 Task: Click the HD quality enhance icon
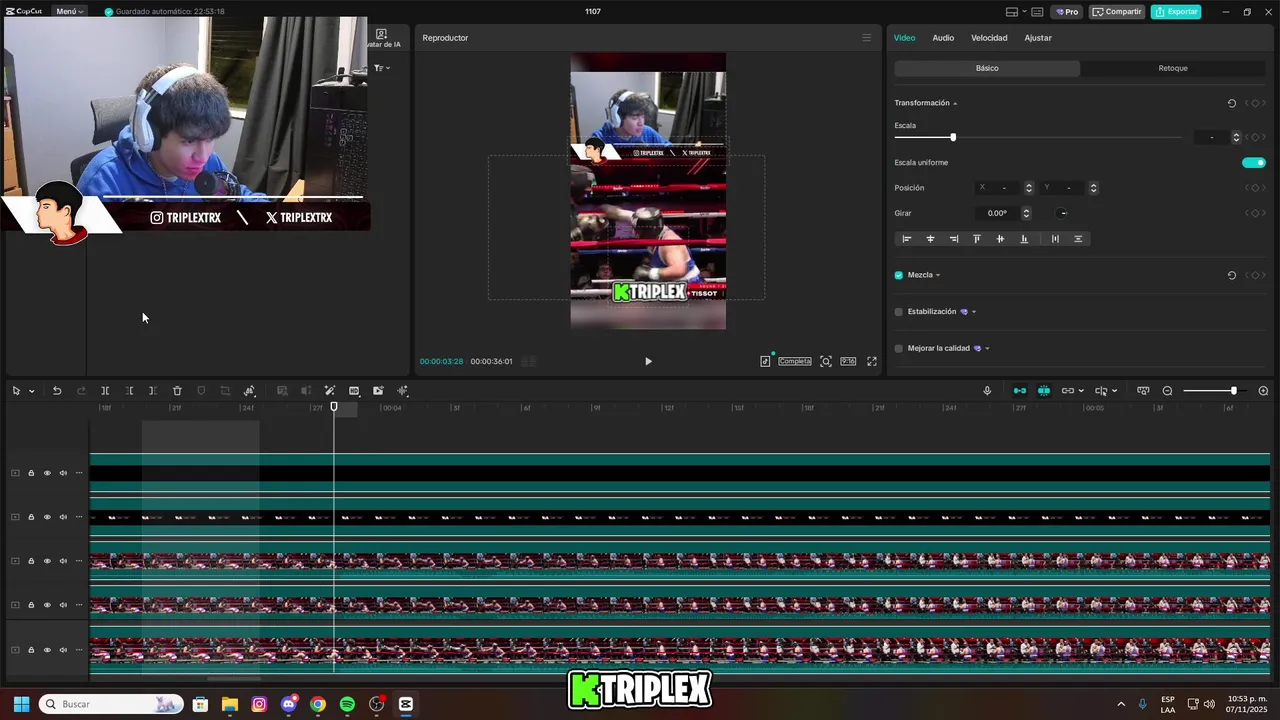pos(354,391)
